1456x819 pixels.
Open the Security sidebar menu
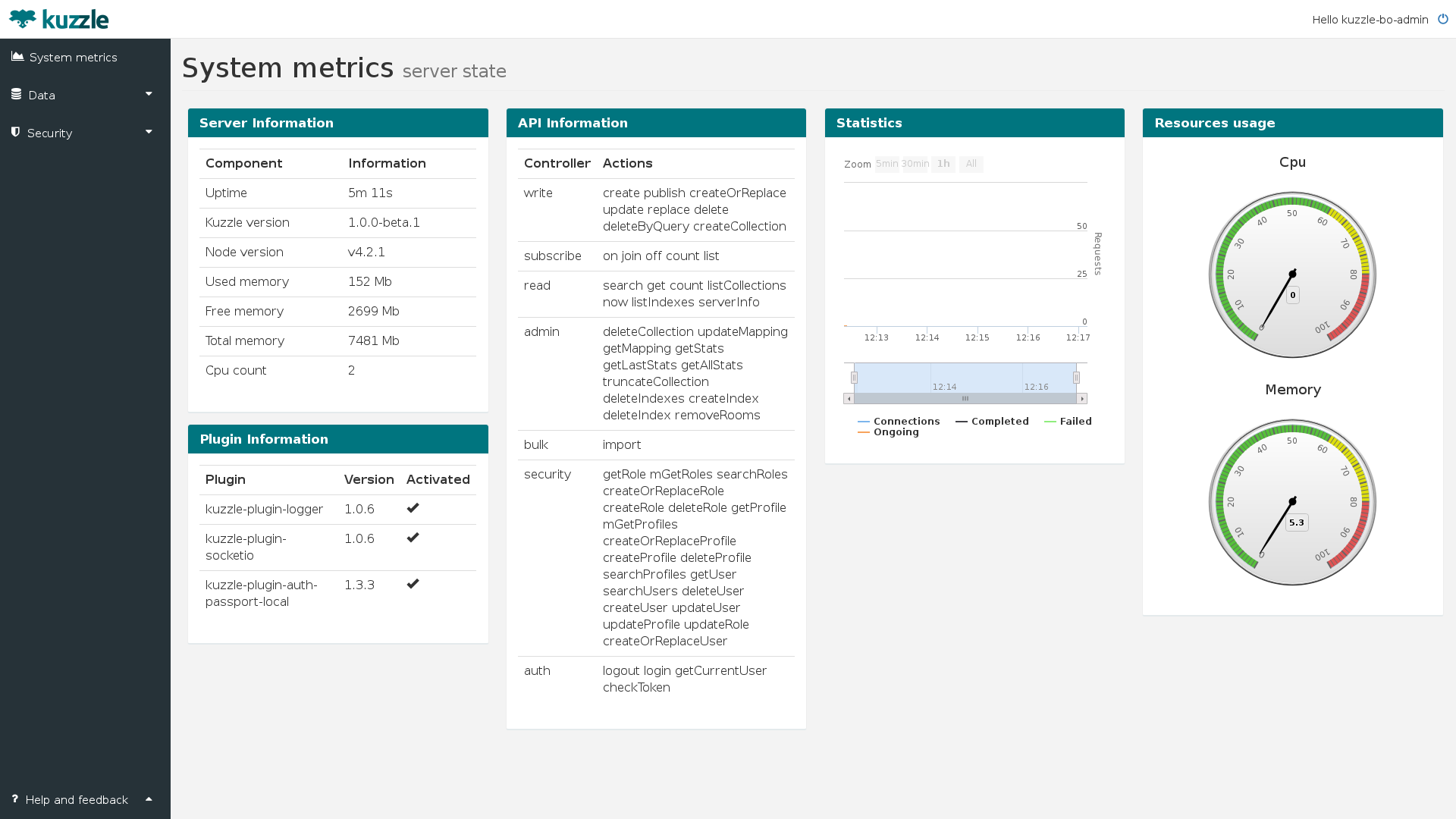click(85, 133)
